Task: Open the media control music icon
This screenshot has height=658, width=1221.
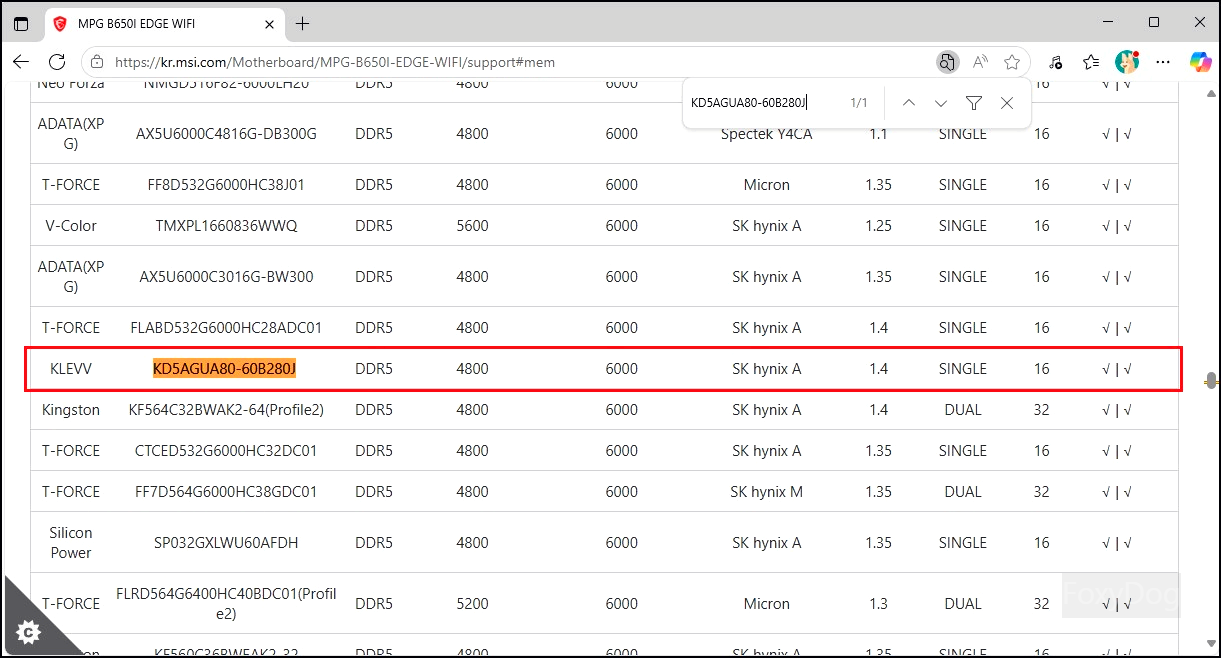Action: coord(1056,62)
